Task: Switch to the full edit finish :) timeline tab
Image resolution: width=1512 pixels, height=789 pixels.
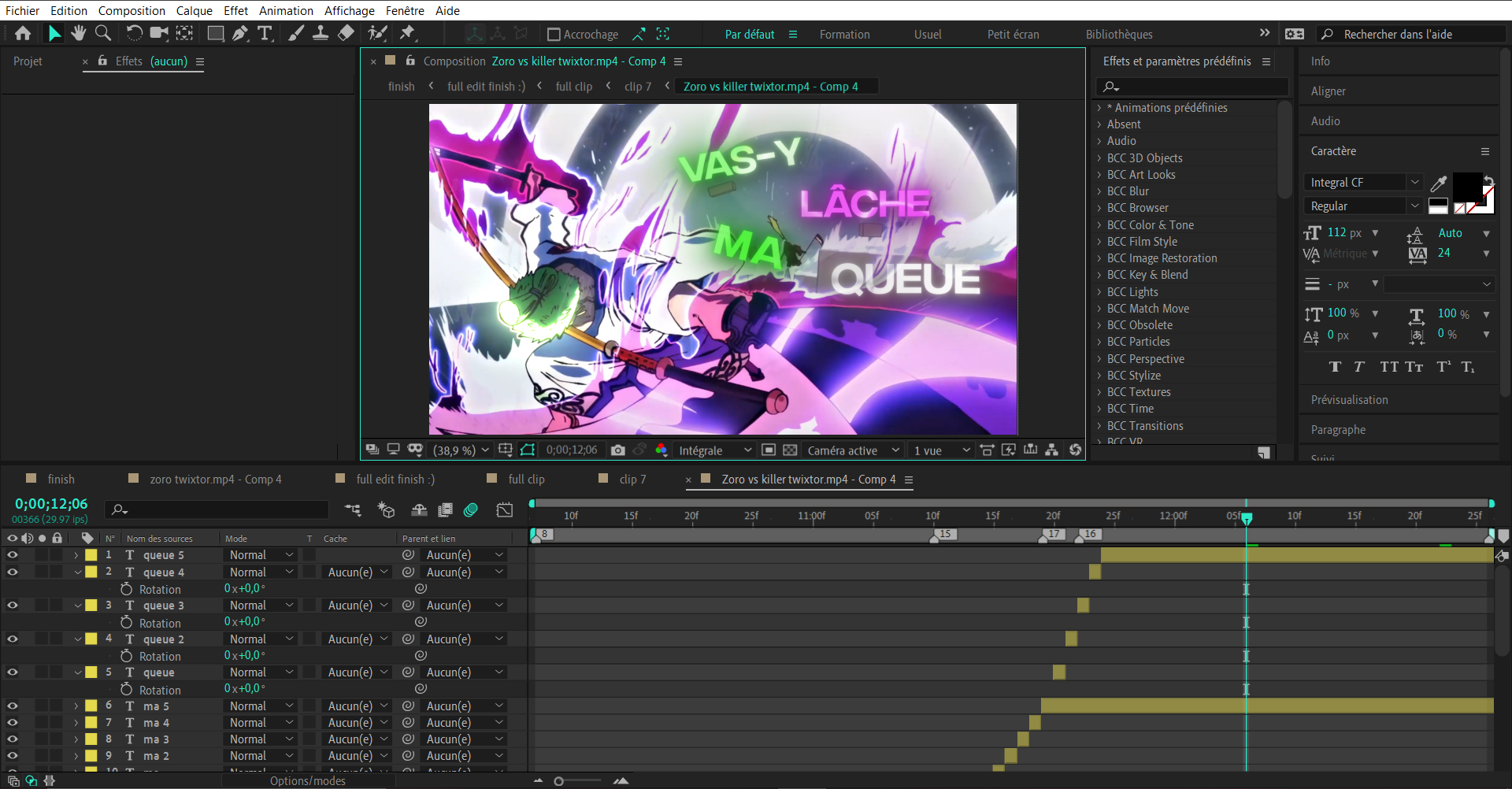Action: click(395, 479)
